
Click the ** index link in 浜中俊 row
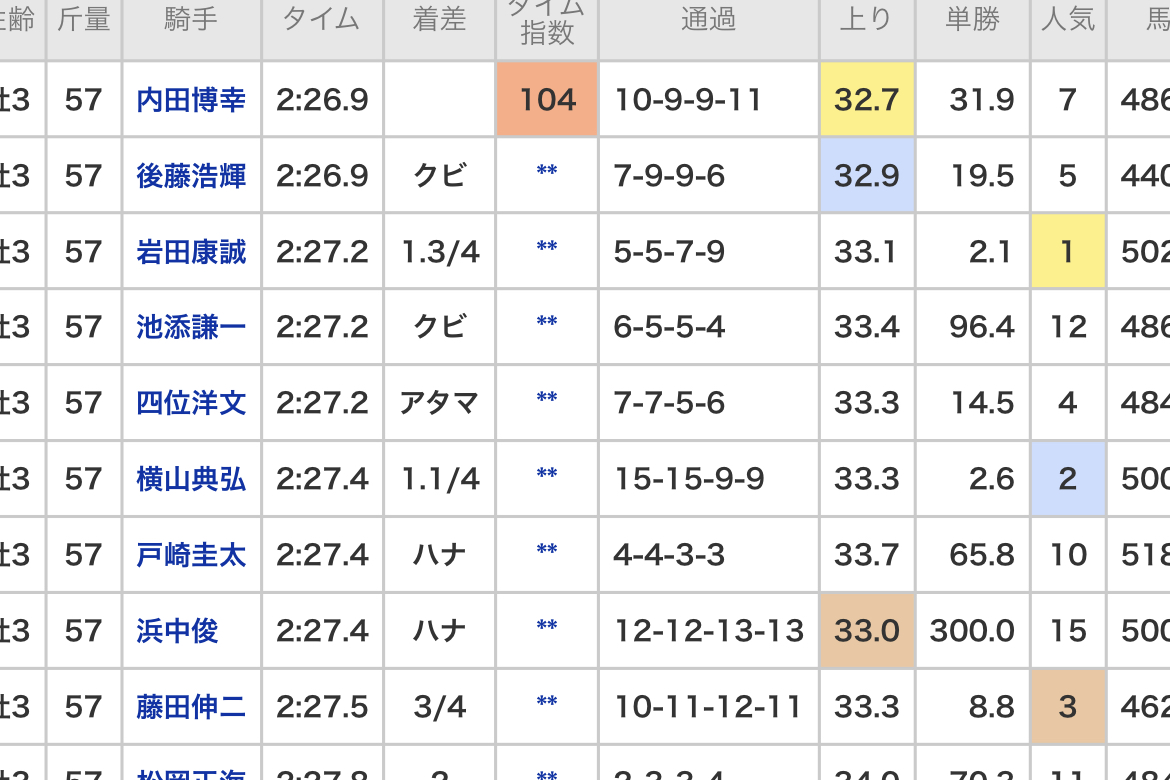pyautogui.click(x=547, y=626)
